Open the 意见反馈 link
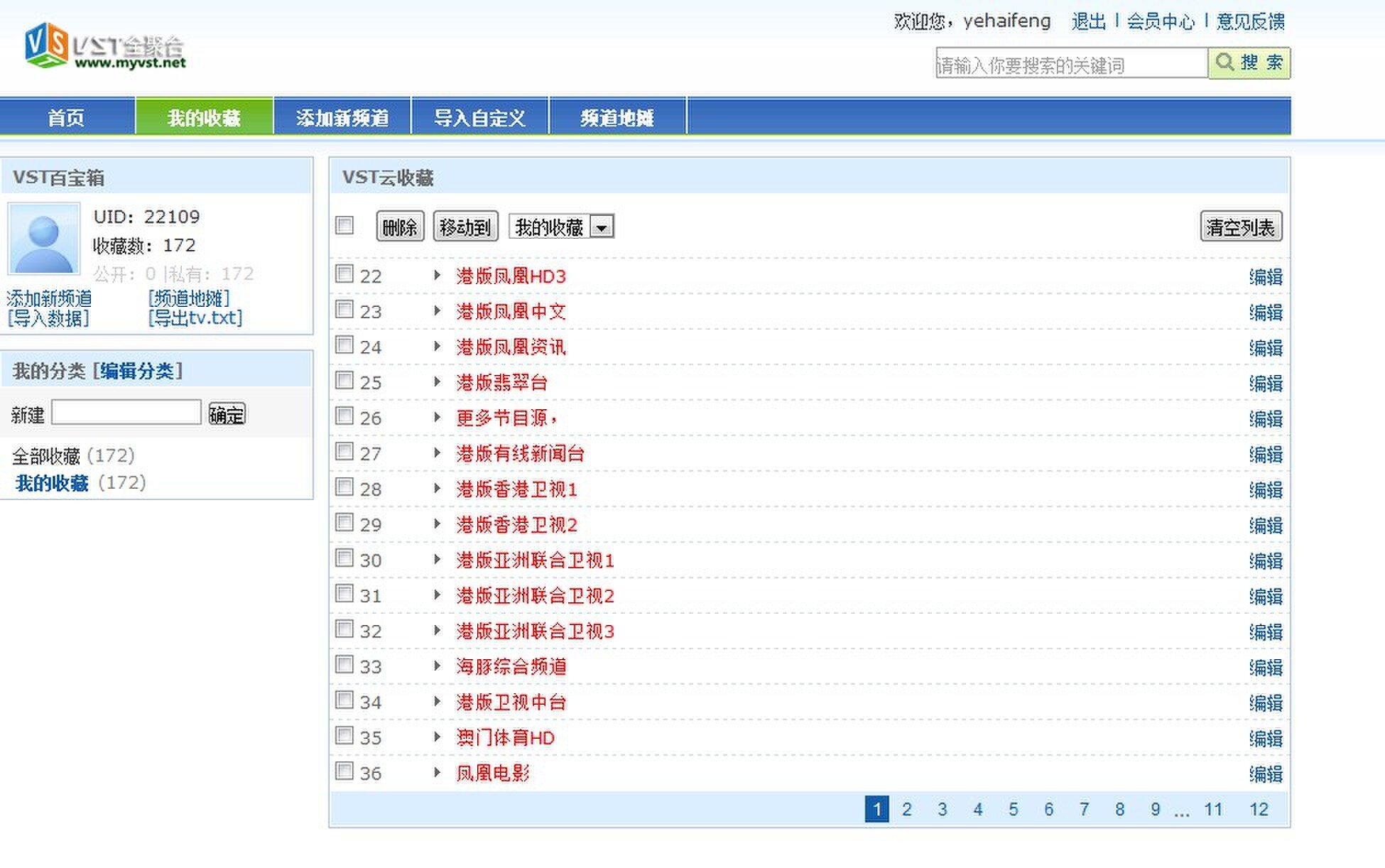 click(1250, 22)
